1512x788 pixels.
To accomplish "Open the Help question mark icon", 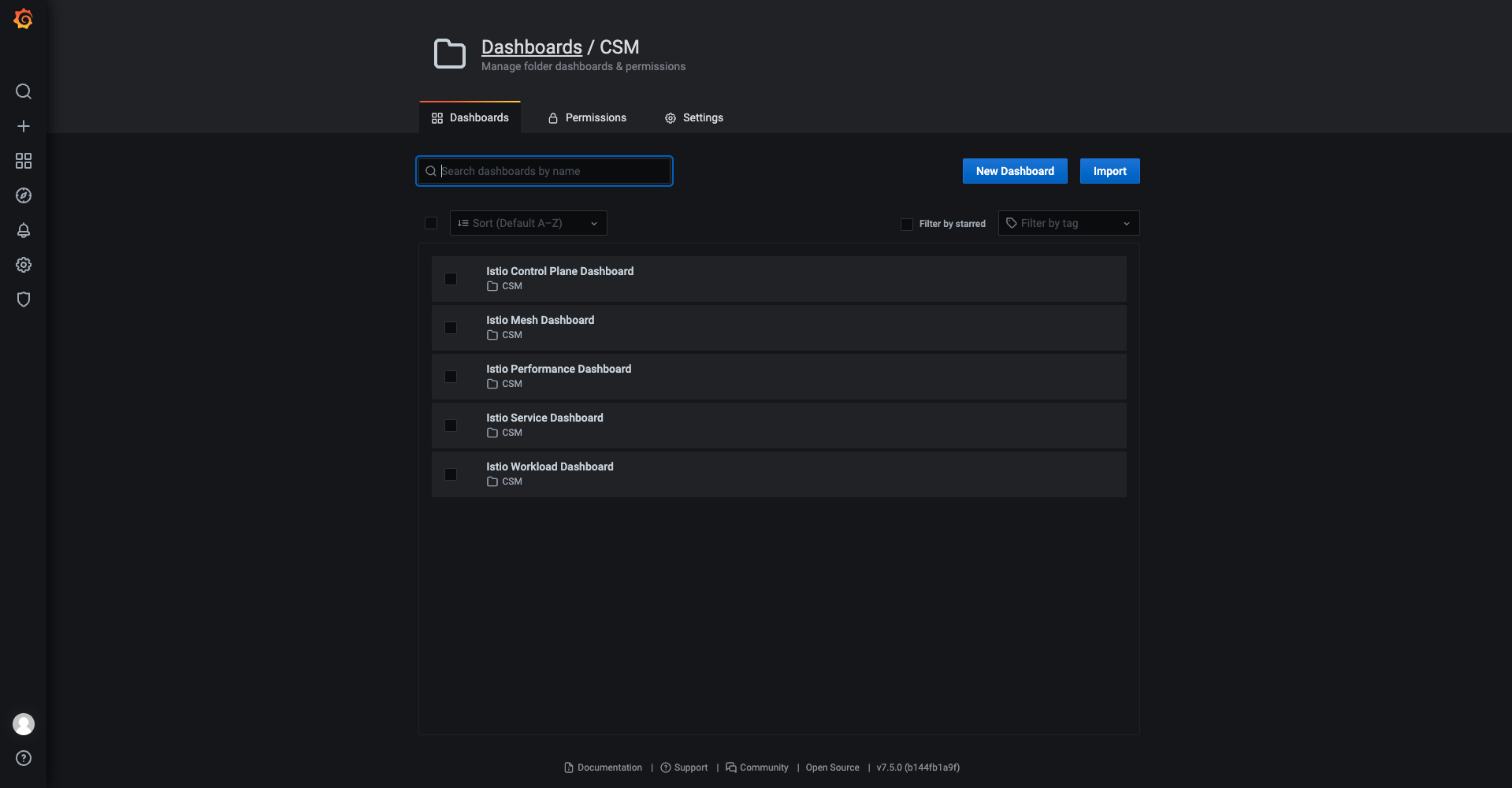I will pos(24,758).
